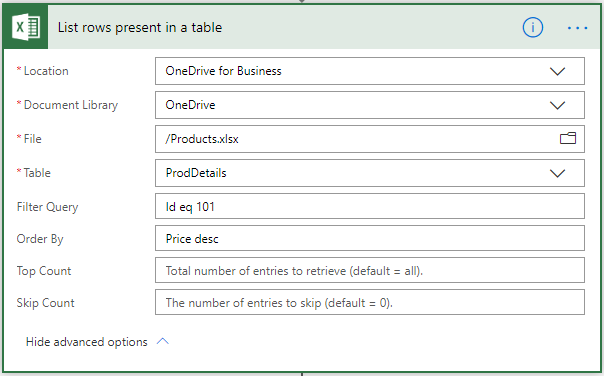
Task: Click the Filter Query label
Action: coord(47,207)
